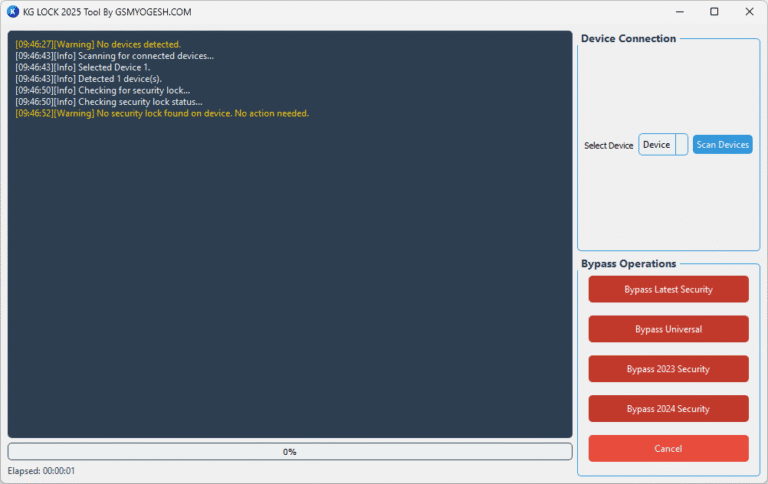Click the 'No devices detected' warning line

click(98, 44)
